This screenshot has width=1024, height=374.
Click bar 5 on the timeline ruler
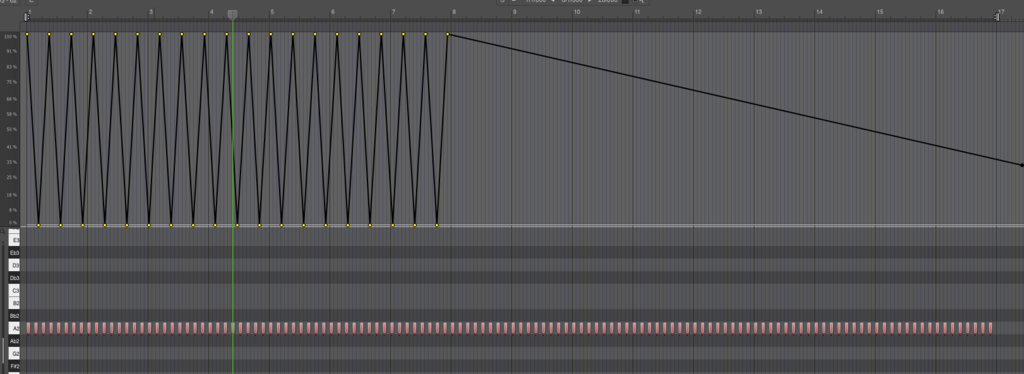point(272,12)
